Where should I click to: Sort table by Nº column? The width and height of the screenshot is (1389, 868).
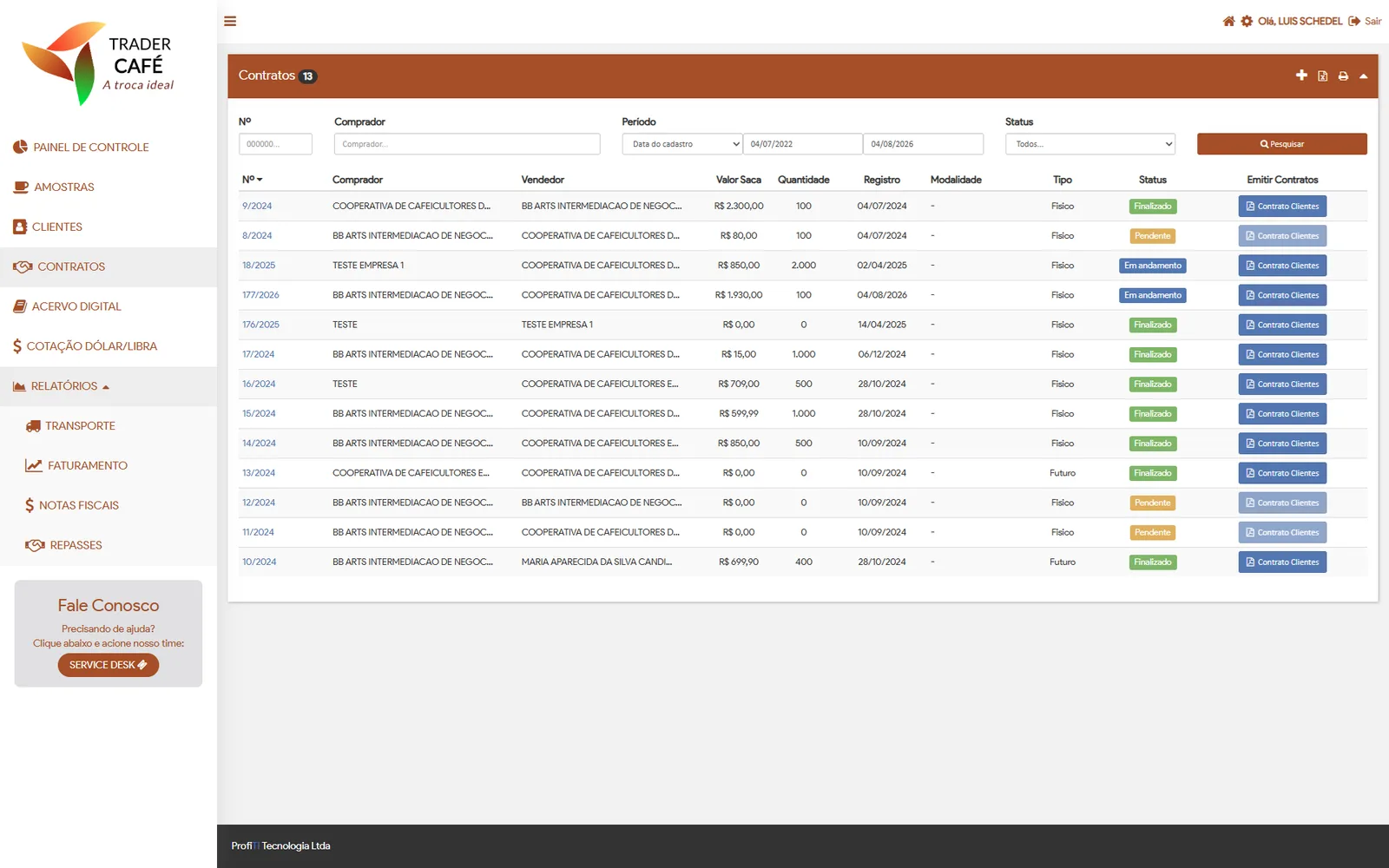click(x=252, y=180)
